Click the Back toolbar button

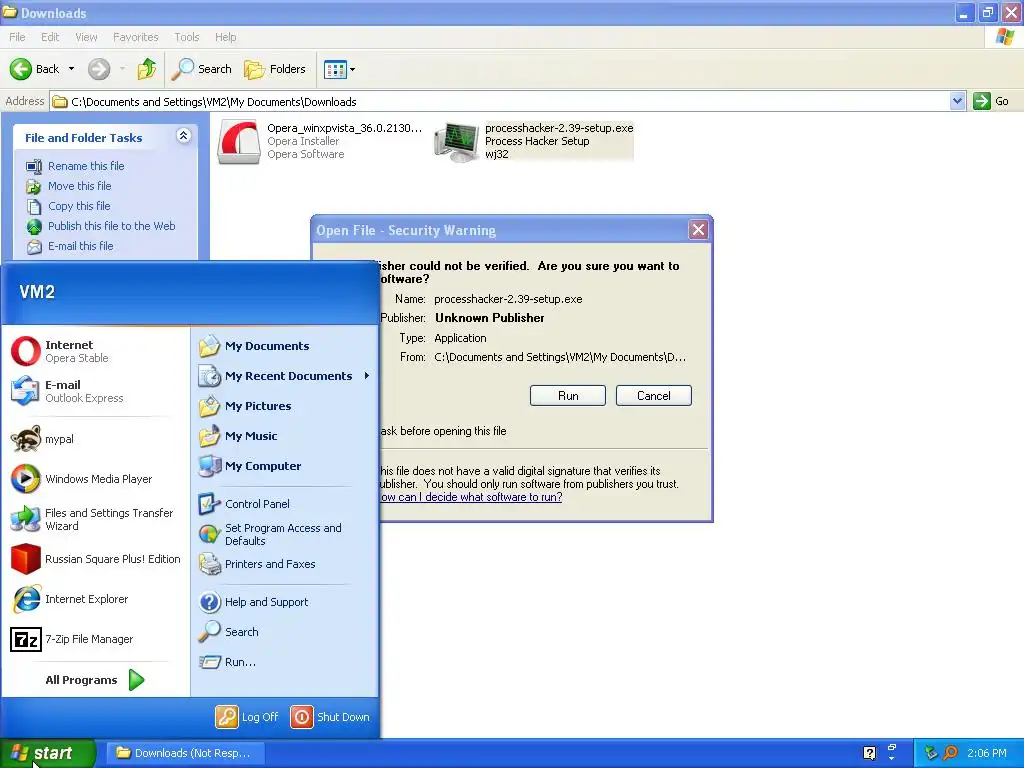tap(35, 69)
